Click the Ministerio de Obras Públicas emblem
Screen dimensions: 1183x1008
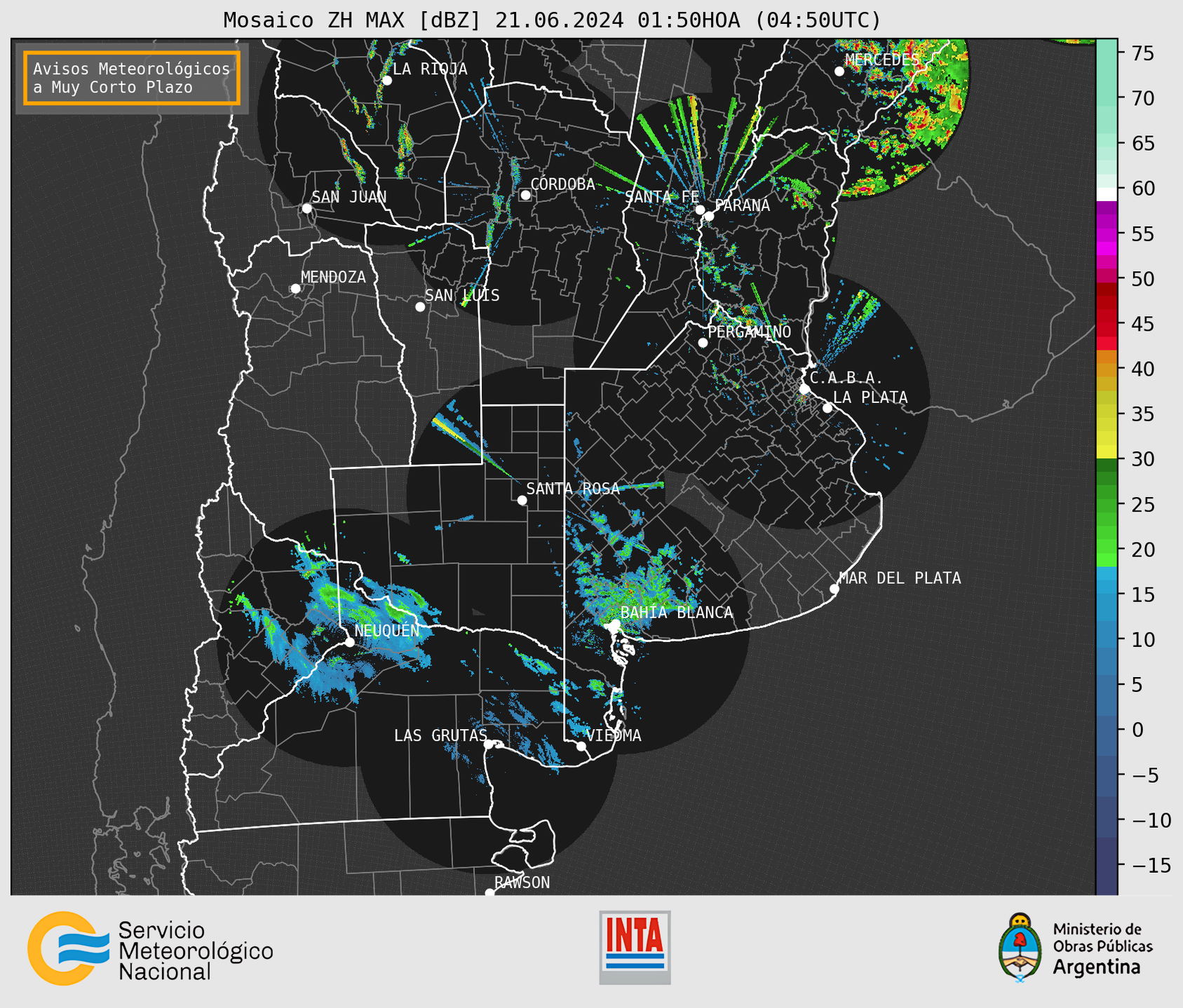(1020, 947)
